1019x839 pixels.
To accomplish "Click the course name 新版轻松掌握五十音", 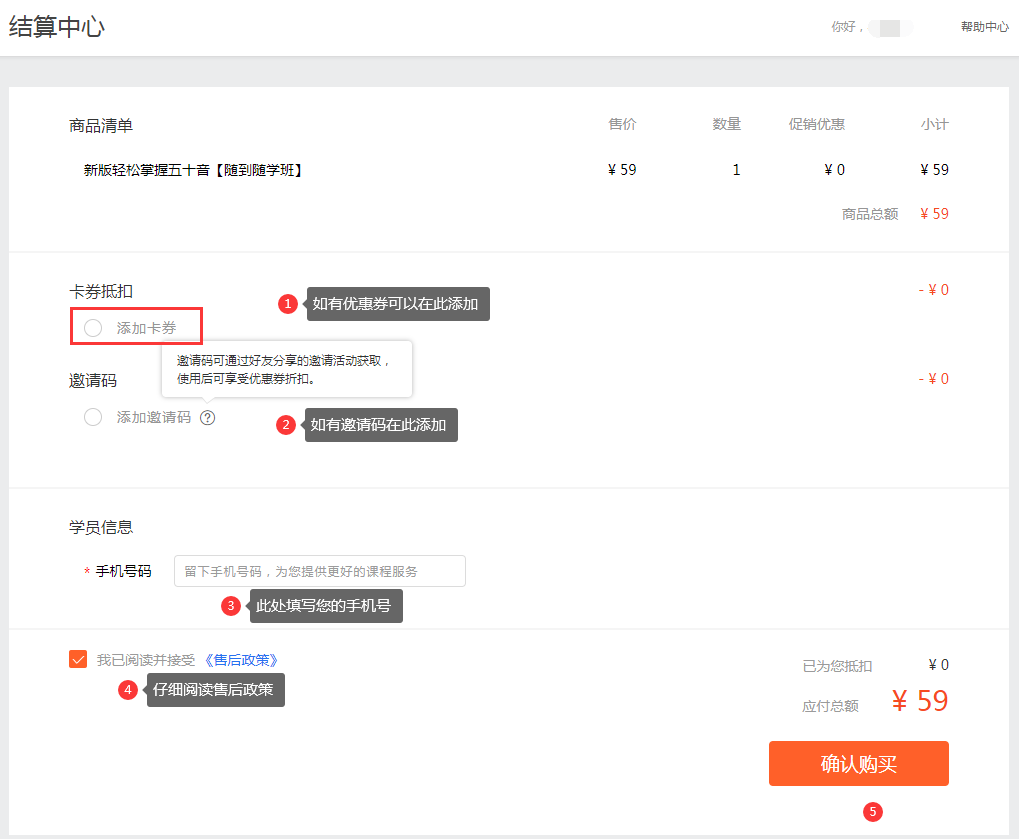I will (x=193, y=170).
